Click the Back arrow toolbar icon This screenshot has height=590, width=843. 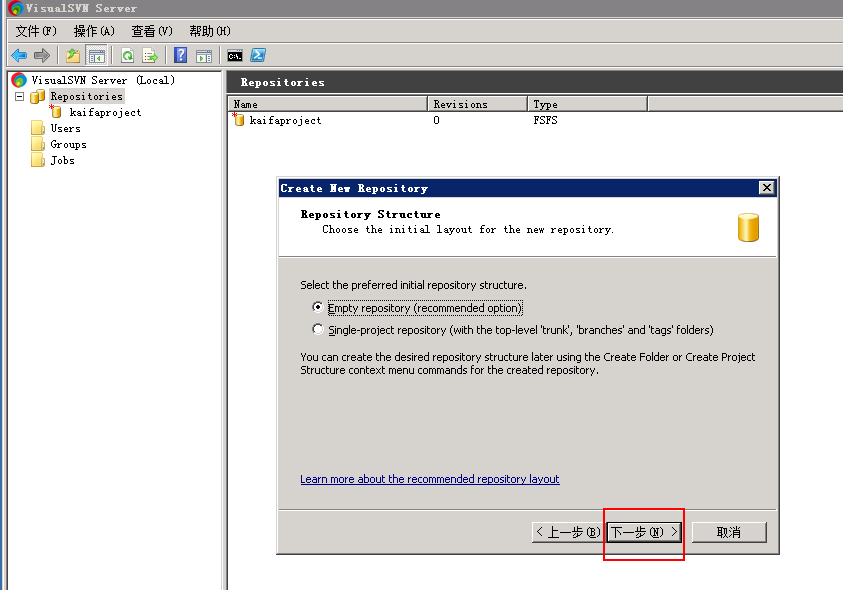coord(19,55)
